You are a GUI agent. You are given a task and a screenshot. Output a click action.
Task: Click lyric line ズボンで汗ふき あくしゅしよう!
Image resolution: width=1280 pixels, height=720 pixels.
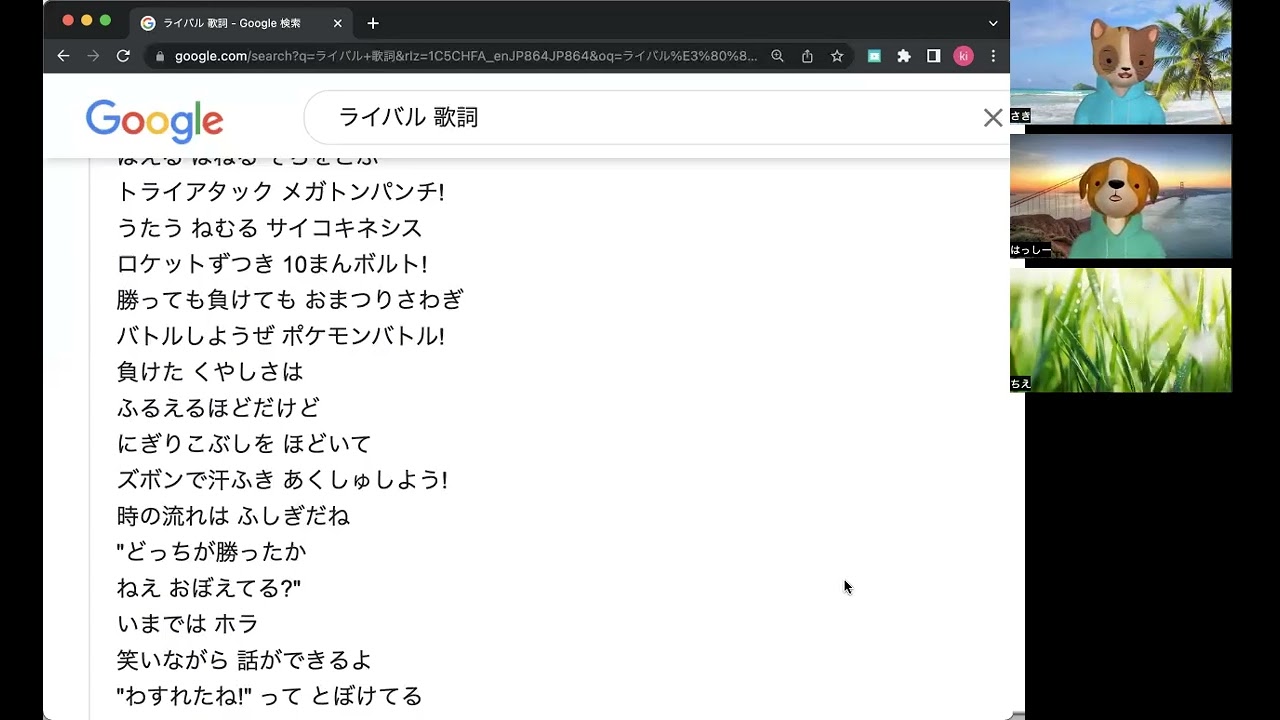[x=282, y=480]
